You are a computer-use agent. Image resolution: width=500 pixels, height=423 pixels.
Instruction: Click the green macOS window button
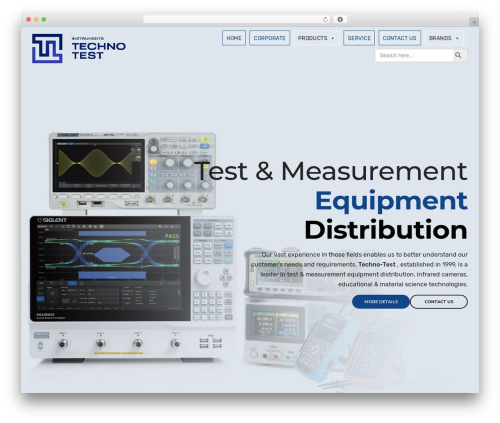pos(44,20)
